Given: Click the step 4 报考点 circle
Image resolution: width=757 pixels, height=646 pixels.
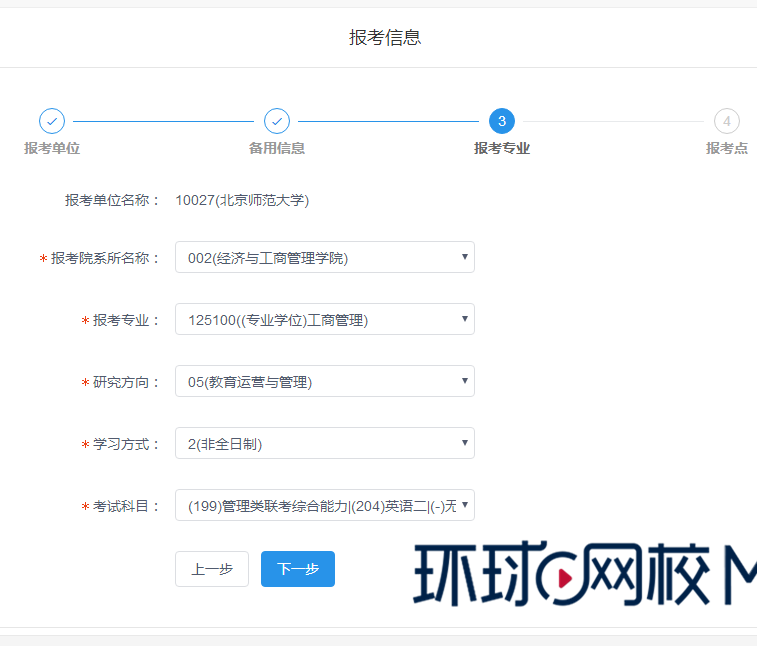Looking at the screenshot, I should tap(727, 121).
